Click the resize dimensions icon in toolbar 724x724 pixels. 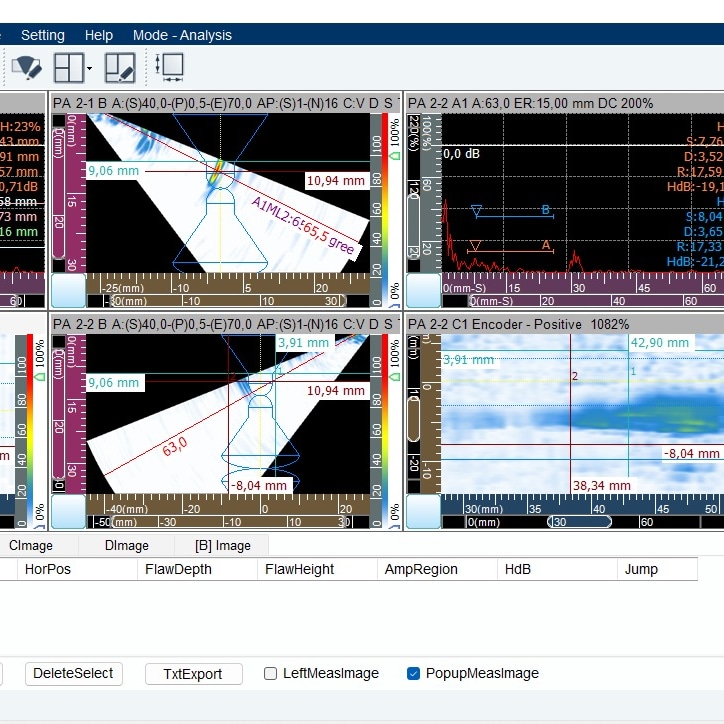pos(170,68)
